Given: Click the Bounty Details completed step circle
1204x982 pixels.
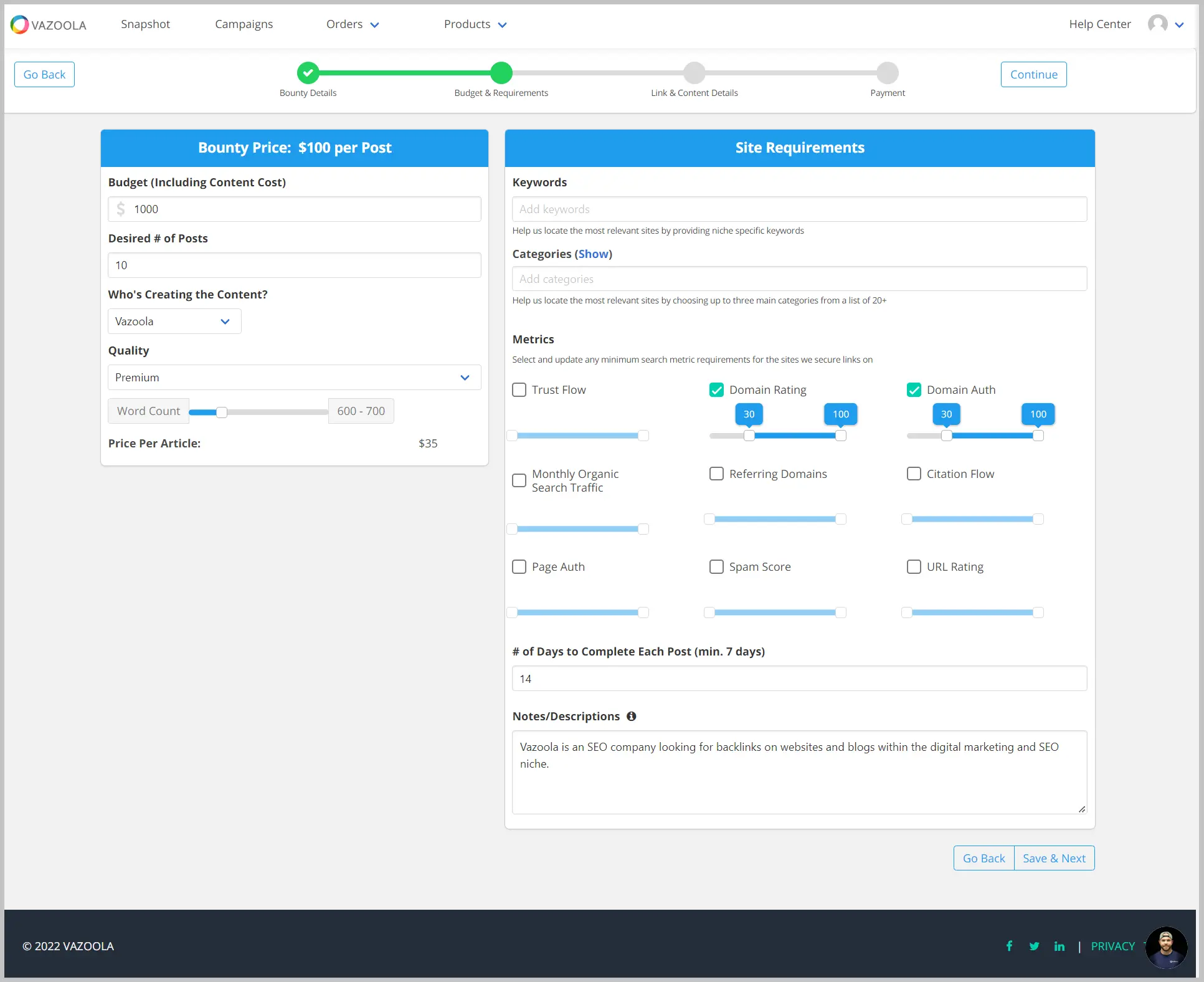Looking at the screenshot, I should (x=308, y=73).
